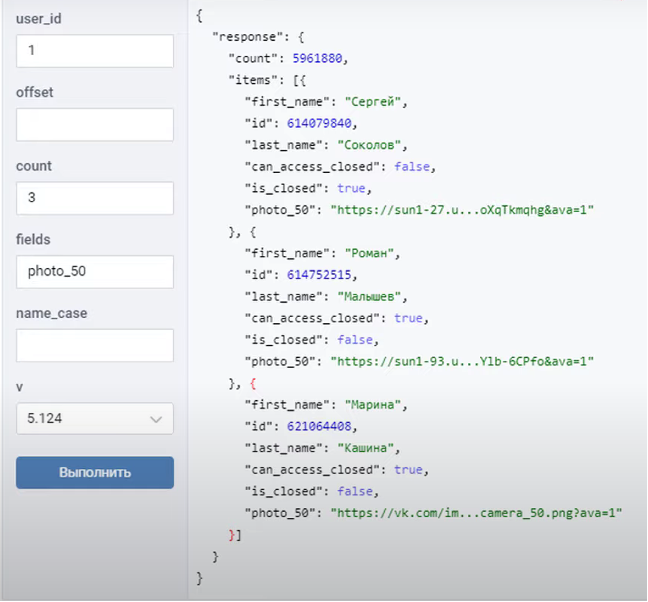648x602 pixels.
Task: Click the last_name value "Соколов"
Action: coord(369,145)
